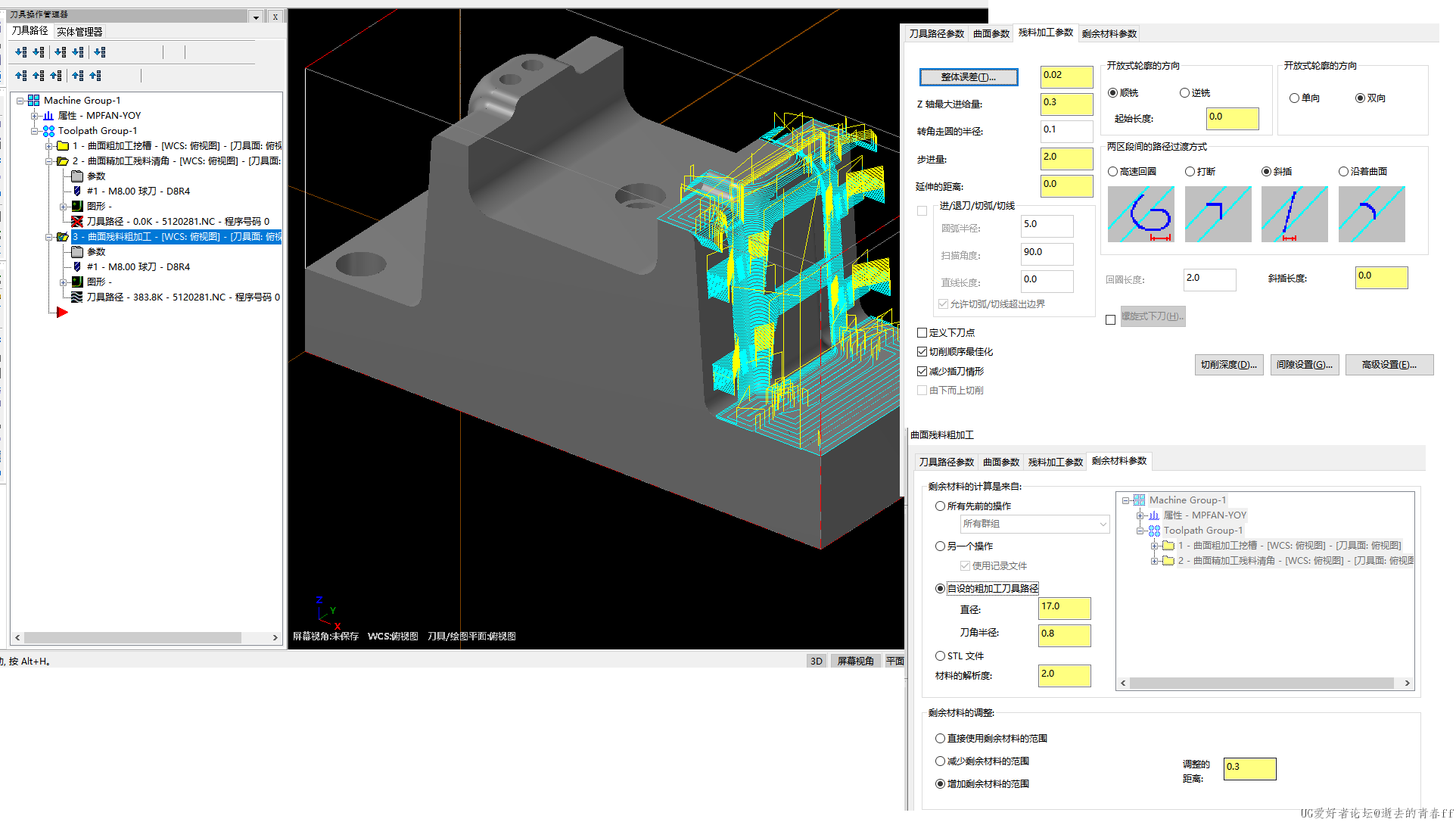Click the 间隙设置(G)... button
1456x822 pixels.
click(x=1304, y=365)
